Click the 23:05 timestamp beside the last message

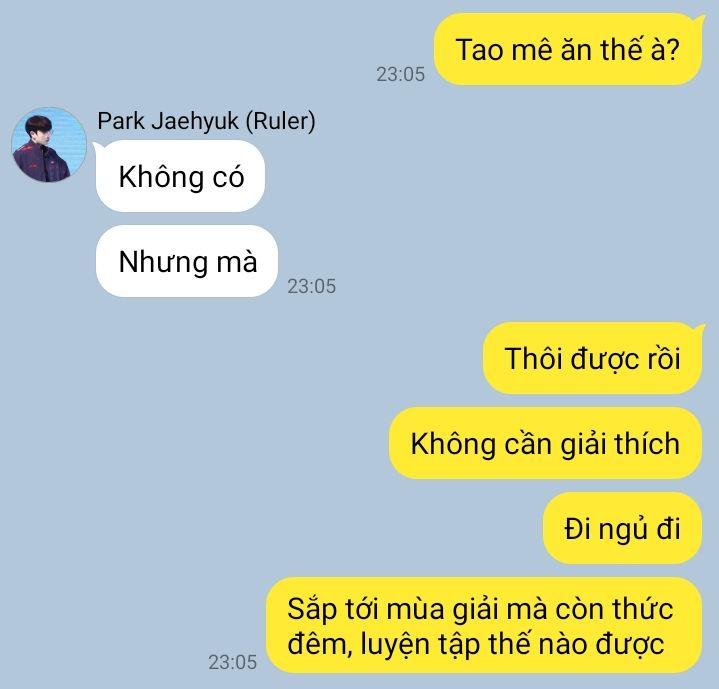pyautogui.click(x=232, y=662)
